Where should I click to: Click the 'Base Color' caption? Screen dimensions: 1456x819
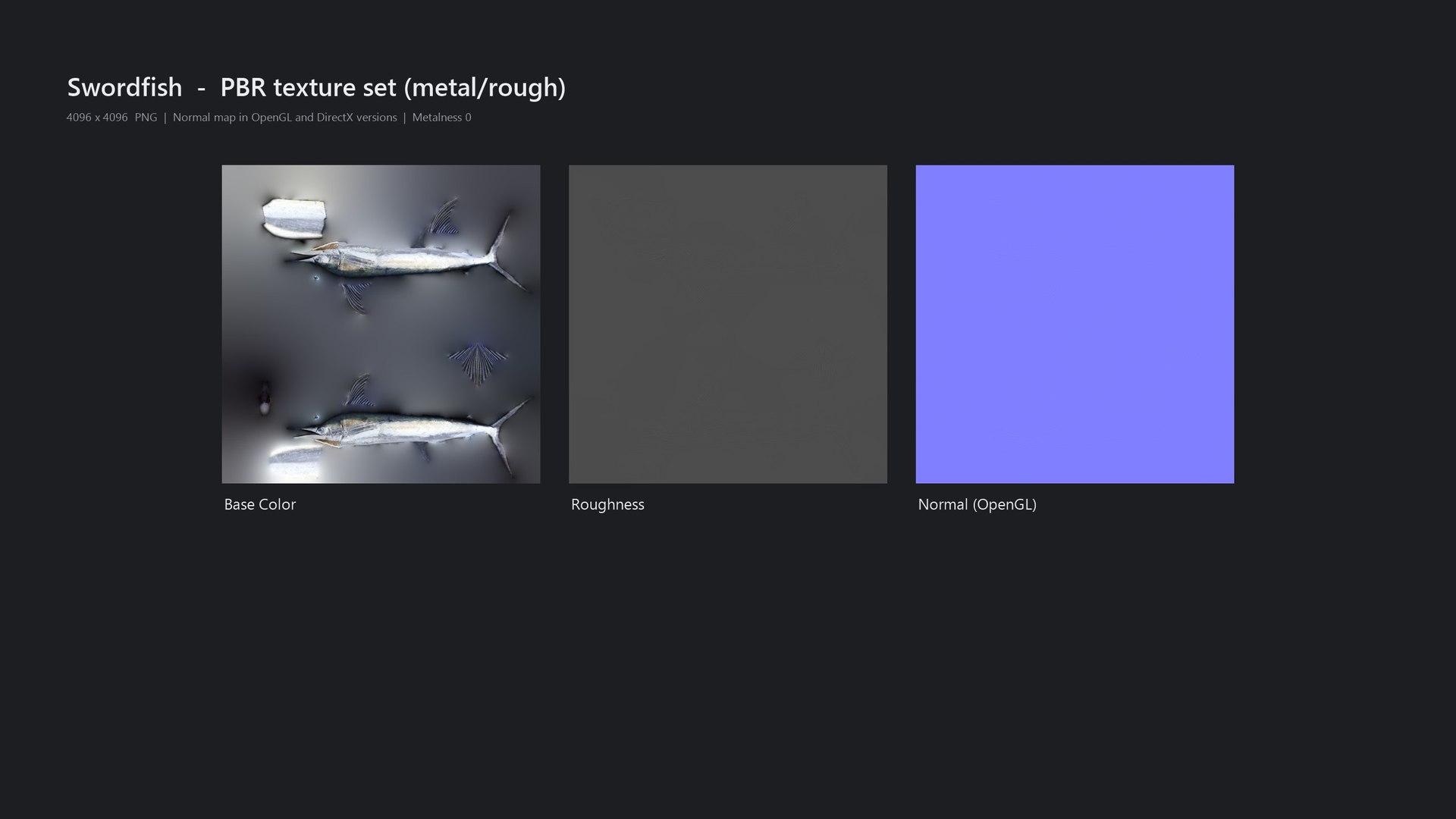pyautogui.click(x=260, y=504)
